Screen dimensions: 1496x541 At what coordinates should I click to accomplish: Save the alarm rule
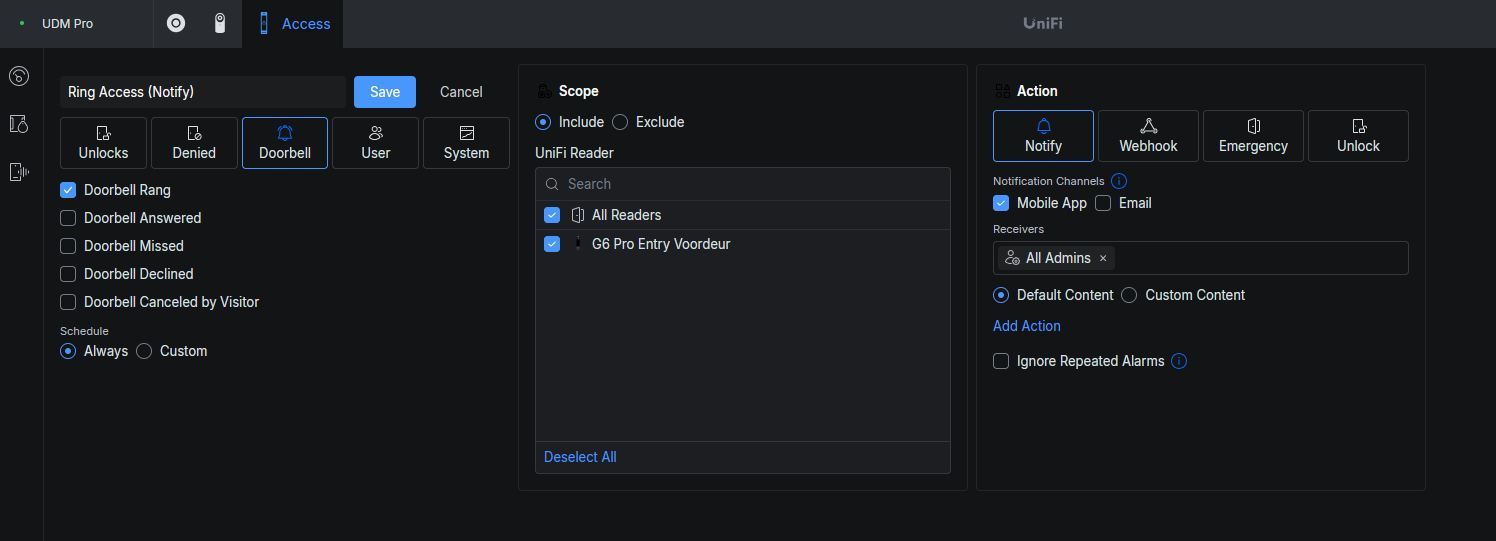point(385,92)
